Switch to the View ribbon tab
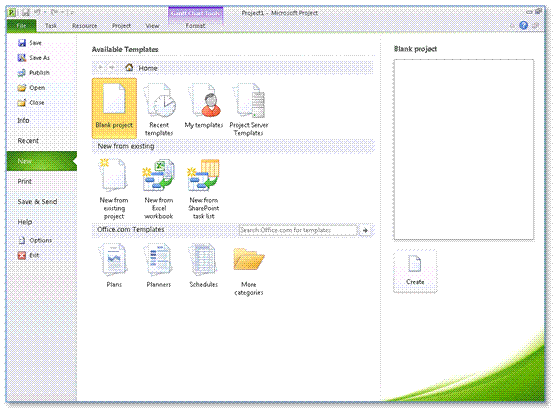 click(152, 26)
